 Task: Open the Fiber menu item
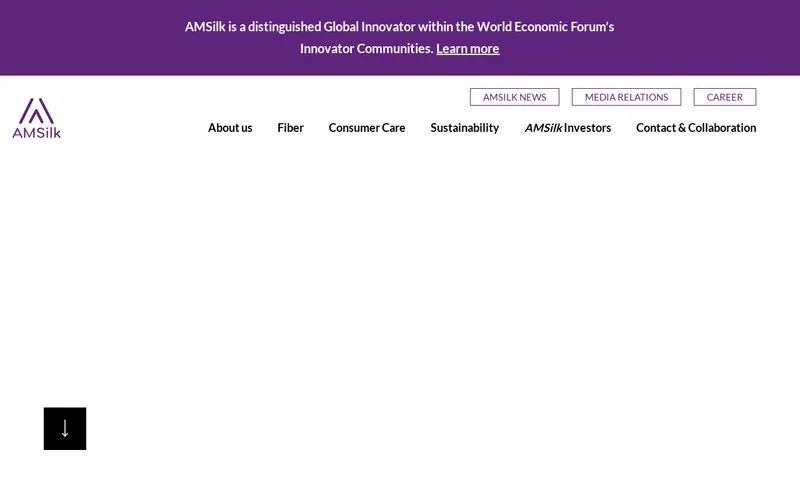pyautogui.click(x=290, y=128)
